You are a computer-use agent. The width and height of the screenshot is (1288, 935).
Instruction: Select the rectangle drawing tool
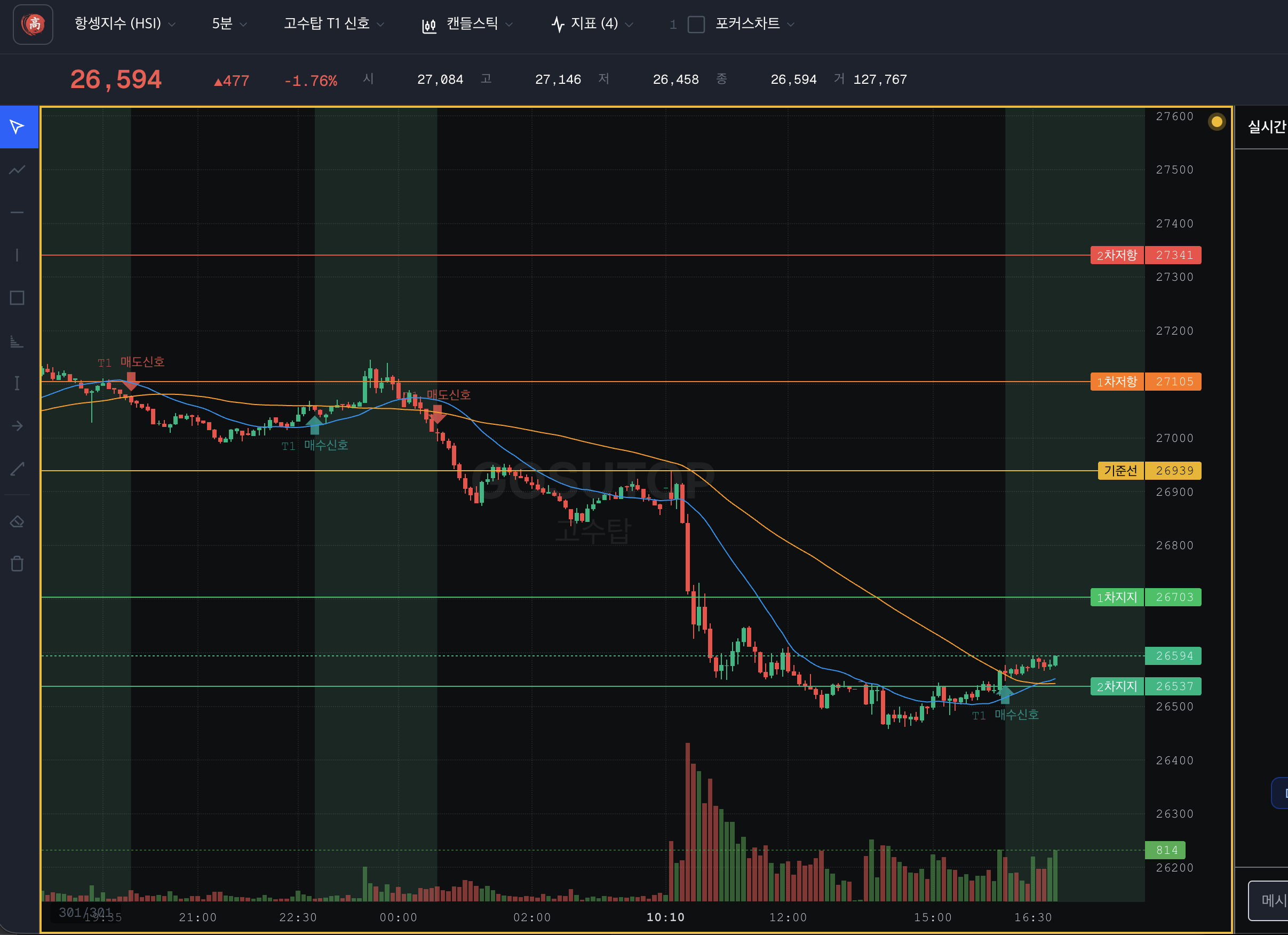coord(18,298)
